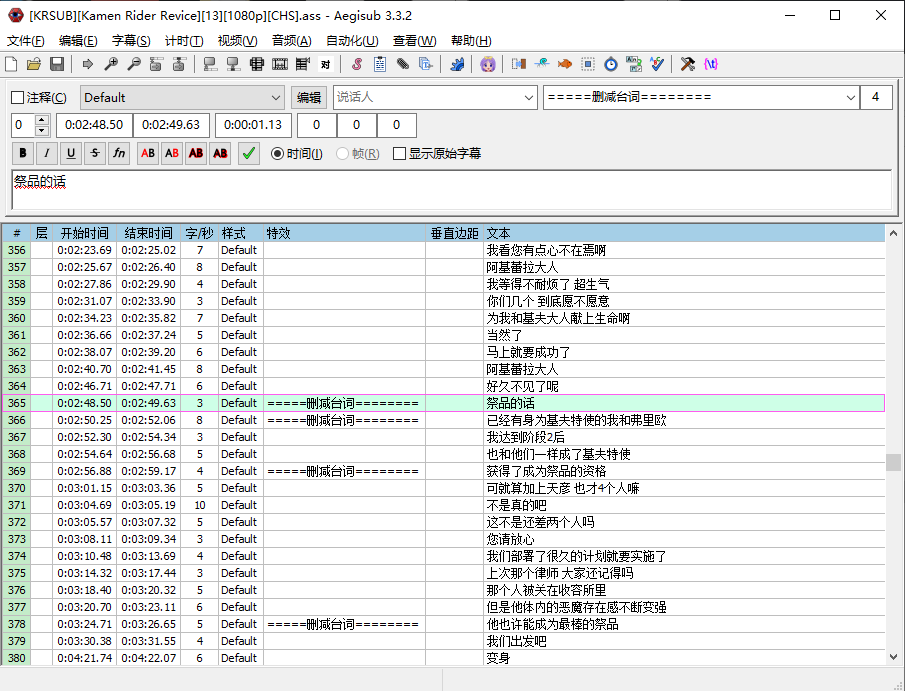Select the 时间 radio button
Viewport: 905px width, 691px height.
pos(278,154)
